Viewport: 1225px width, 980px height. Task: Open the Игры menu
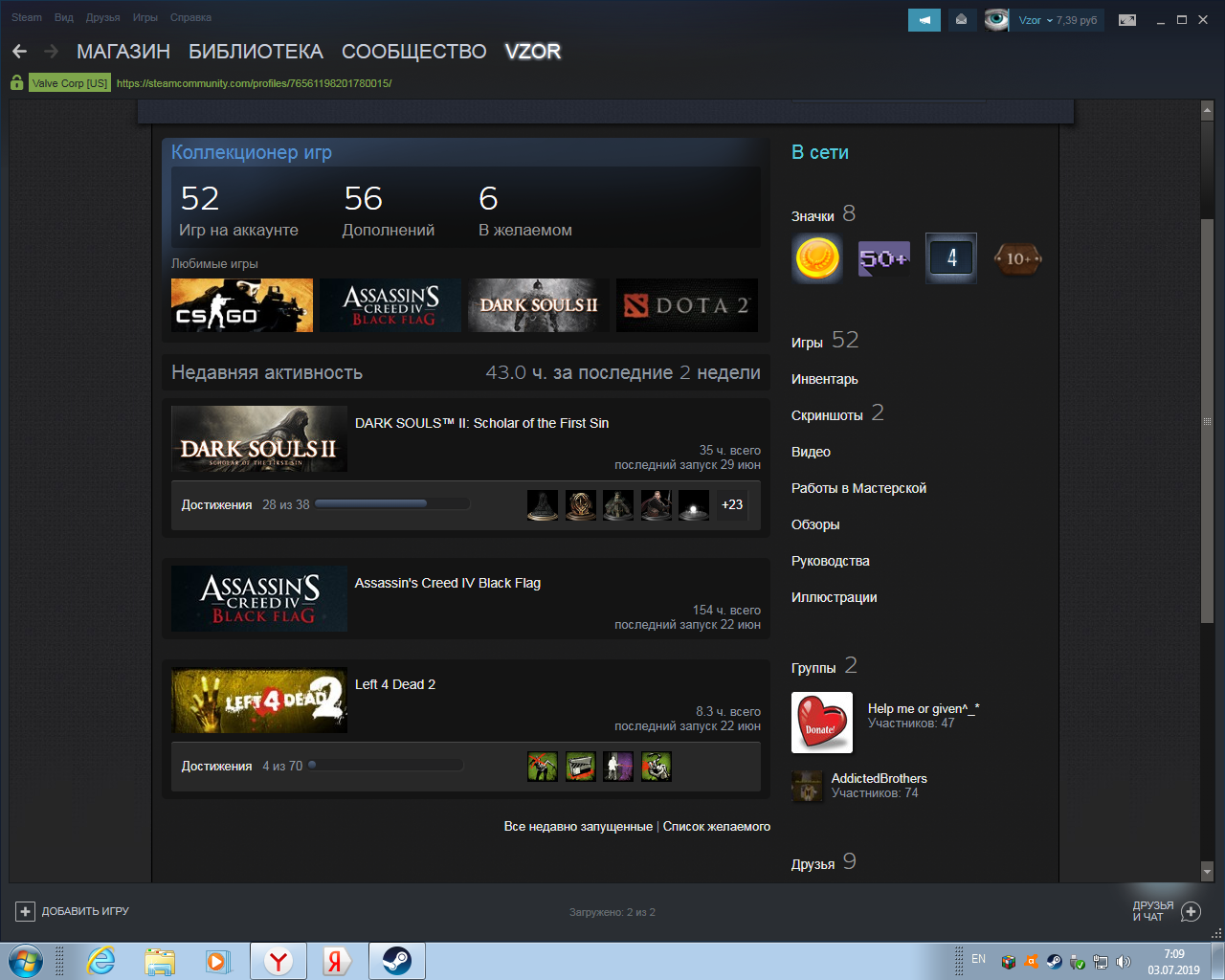click(145, 17)
